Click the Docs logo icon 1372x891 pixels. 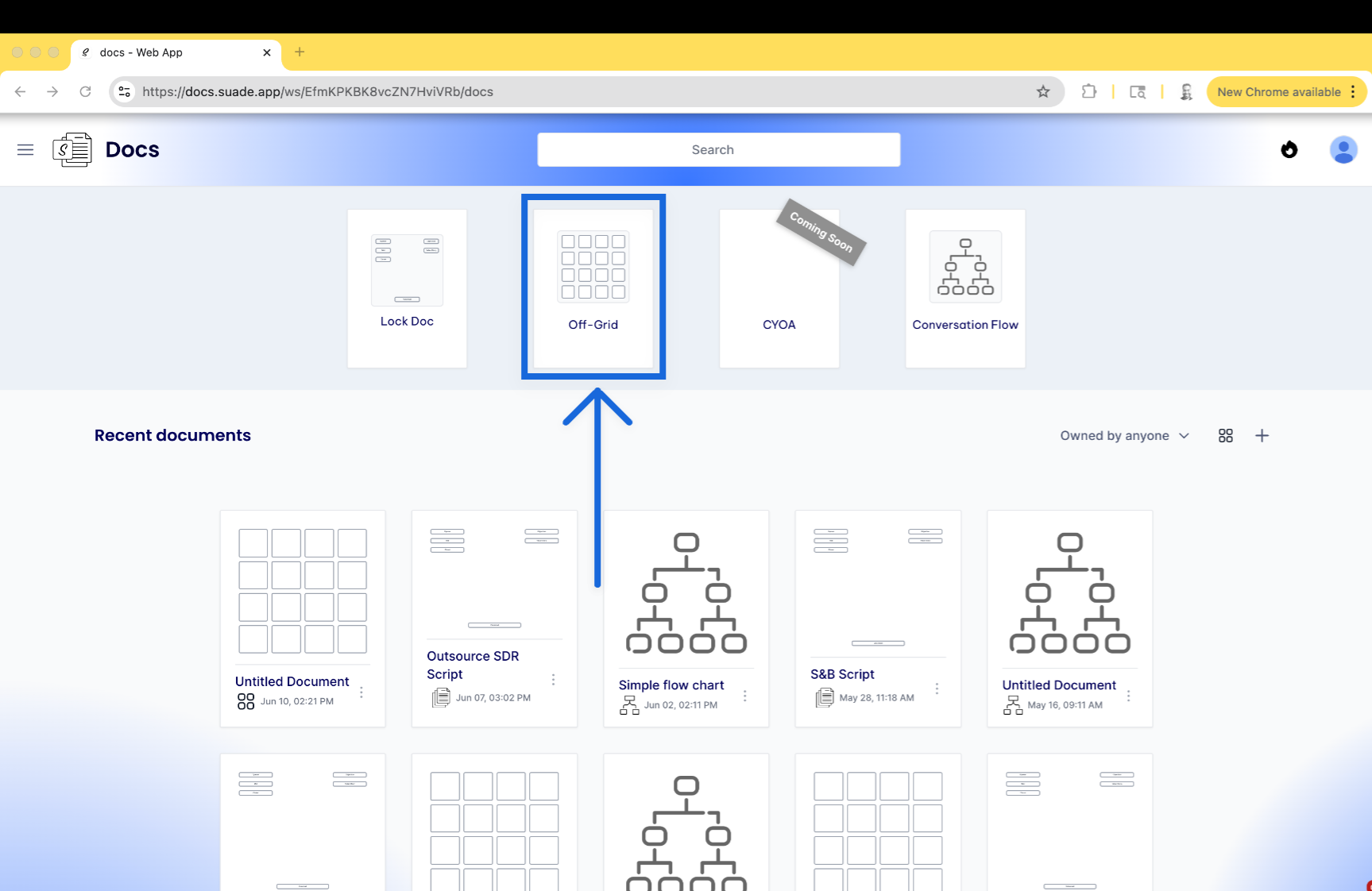[72, 149]
